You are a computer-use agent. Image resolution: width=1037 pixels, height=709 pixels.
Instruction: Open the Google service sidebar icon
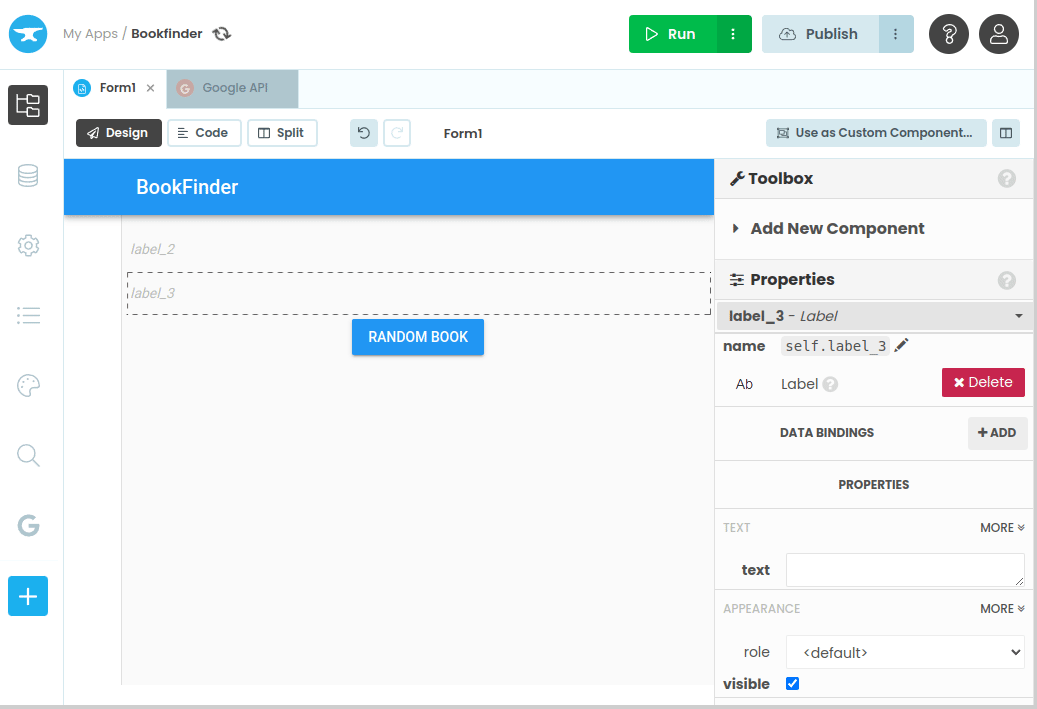pyautogui.click(x=28, y=526)
